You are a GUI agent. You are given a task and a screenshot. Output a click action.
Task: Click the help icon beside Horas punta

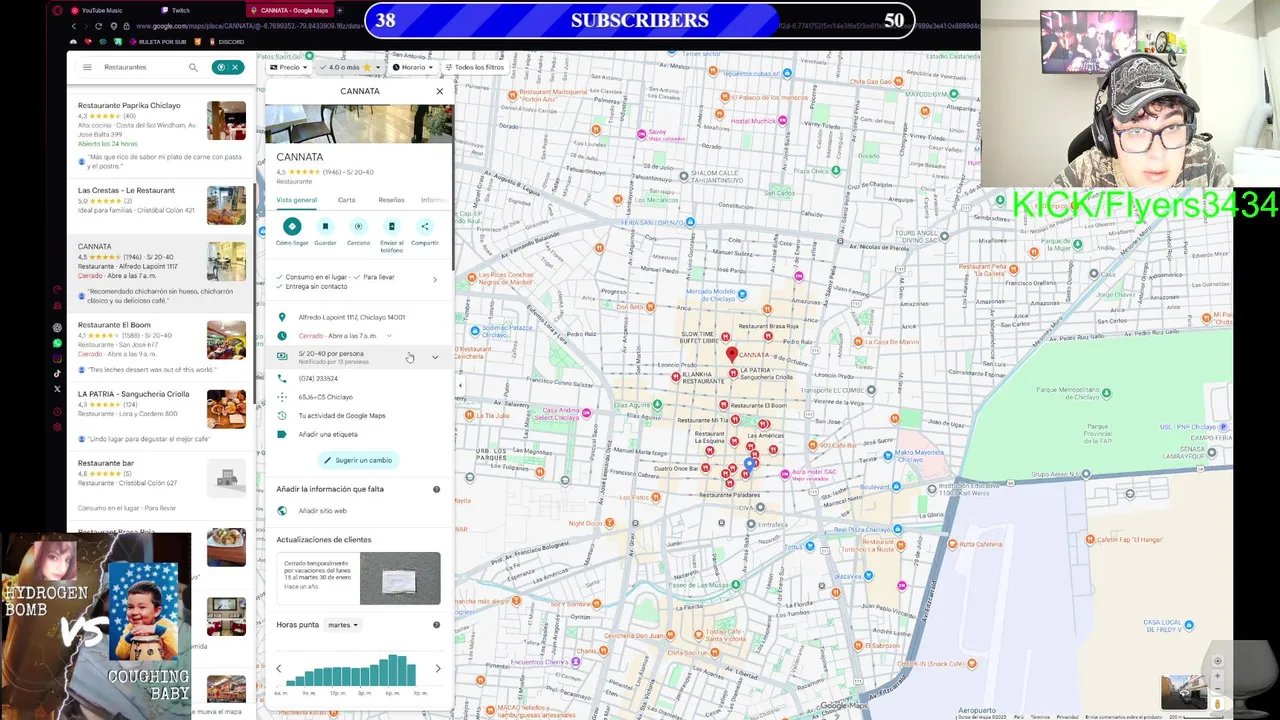436,625
